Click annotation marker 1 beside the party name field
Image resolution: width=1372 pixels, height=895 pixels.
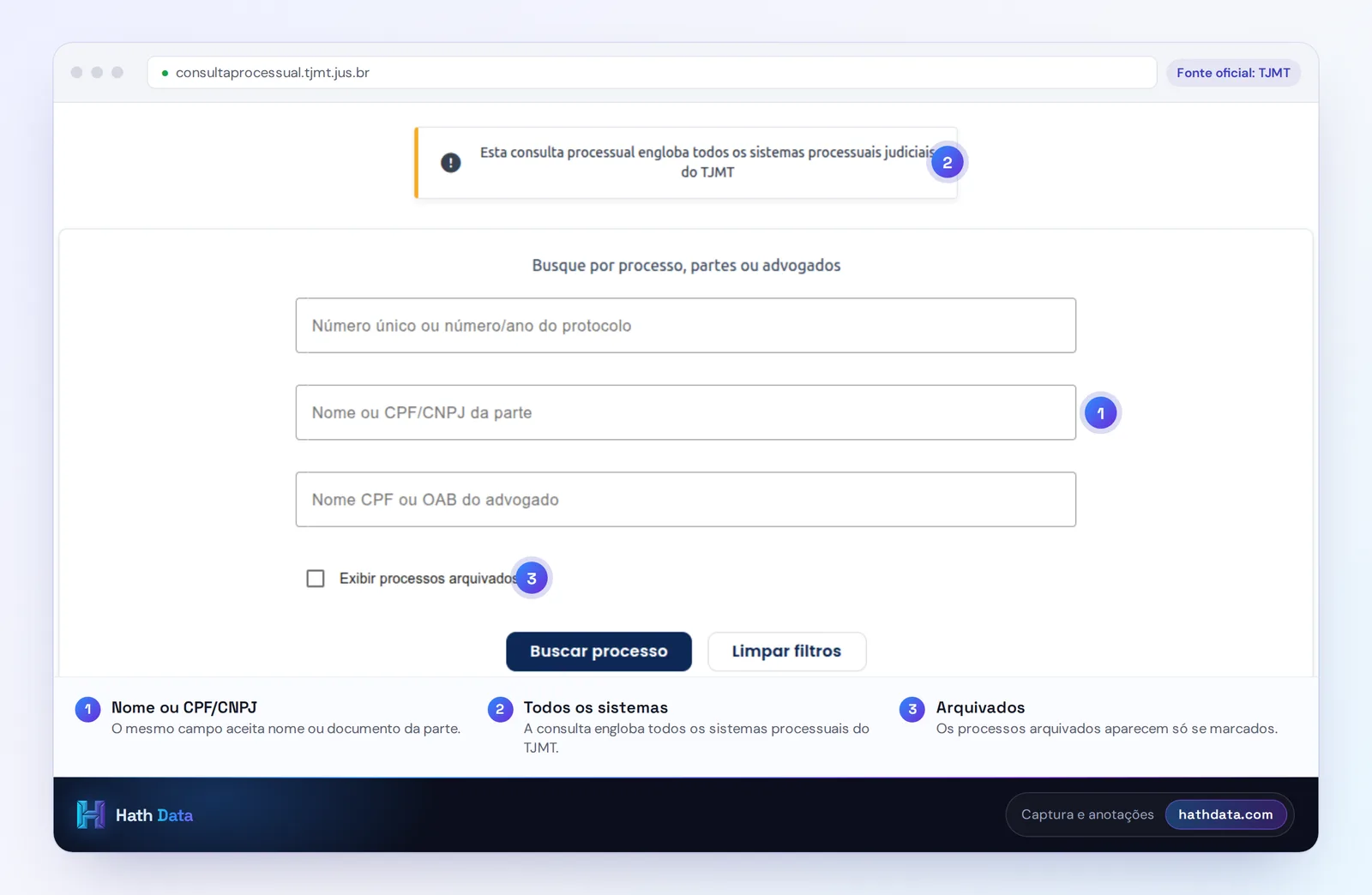pos(1100,413)
